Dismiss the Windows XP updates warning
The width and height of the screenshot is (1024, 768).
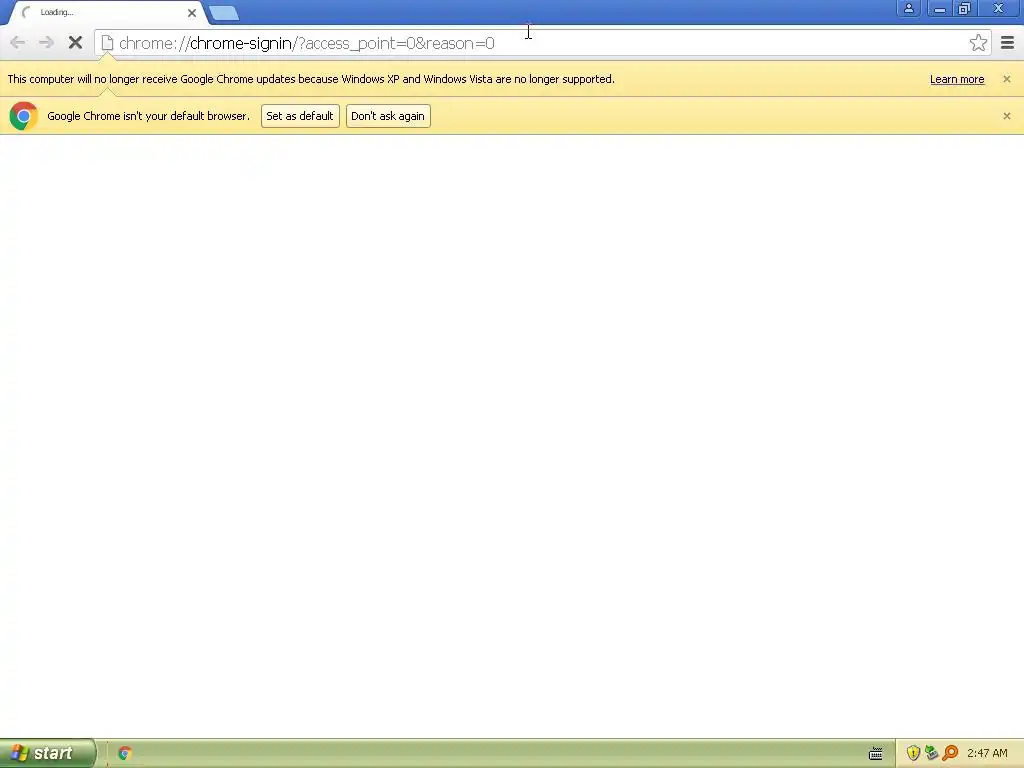(x=1006, y=79)
